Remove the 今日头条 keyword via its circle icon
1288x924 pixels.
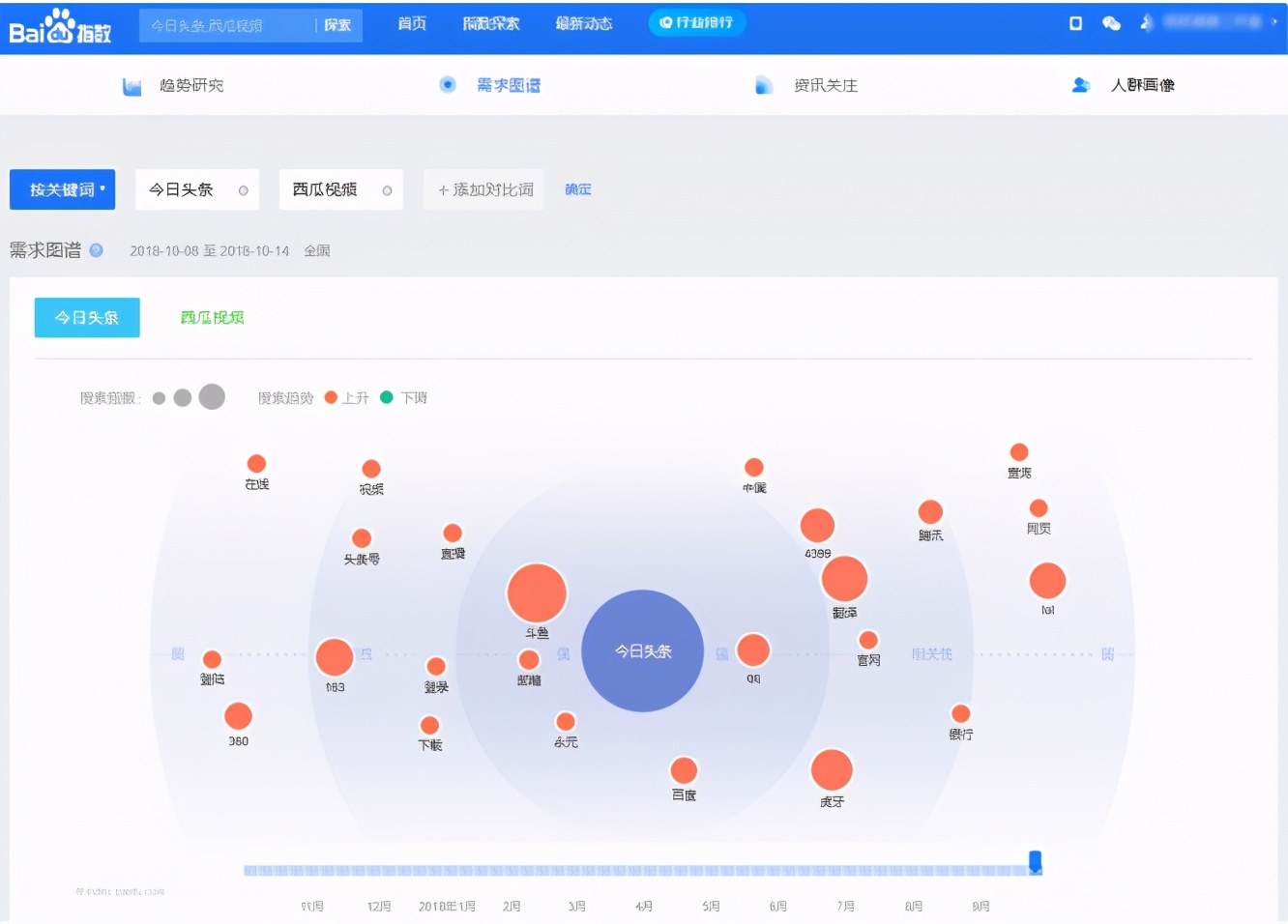[x=243, y=190]
